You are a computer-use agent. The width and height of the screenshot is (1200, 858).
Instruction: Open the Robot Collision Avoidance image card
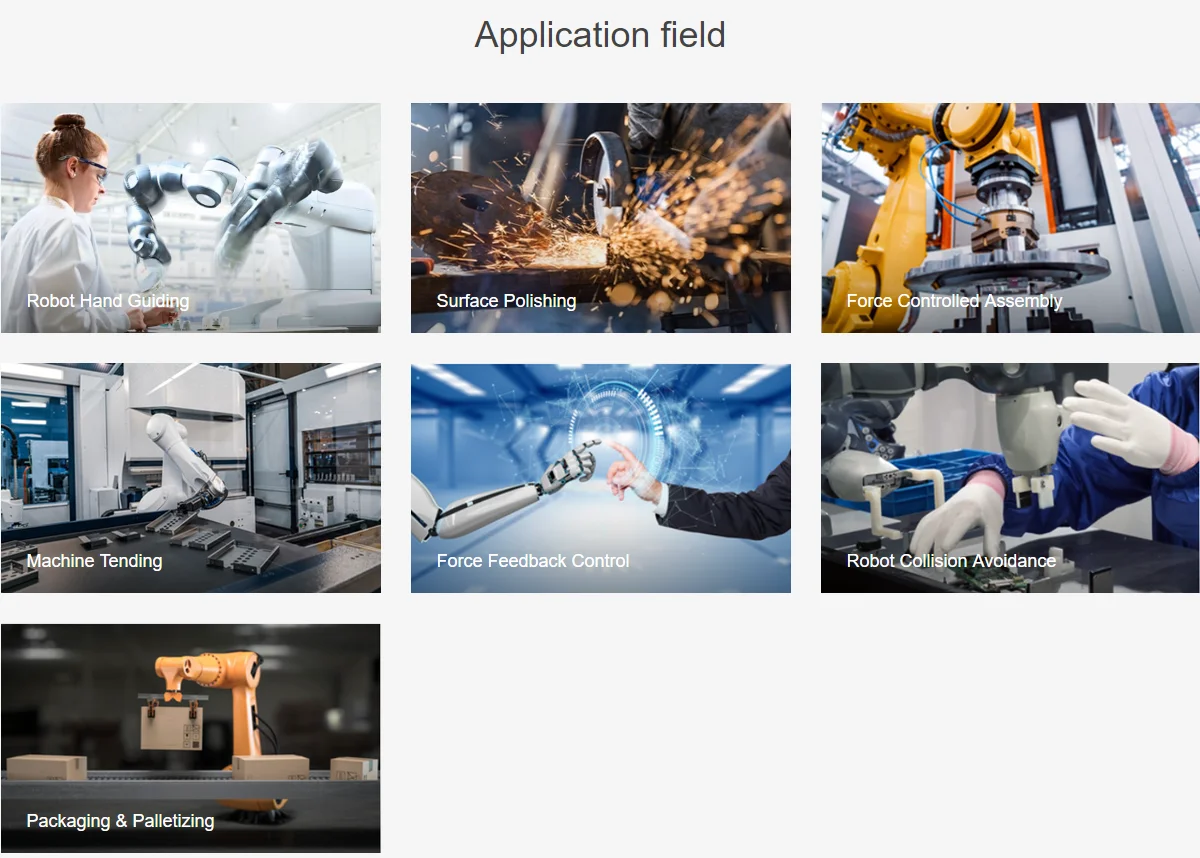click(x=1010, y=478)
